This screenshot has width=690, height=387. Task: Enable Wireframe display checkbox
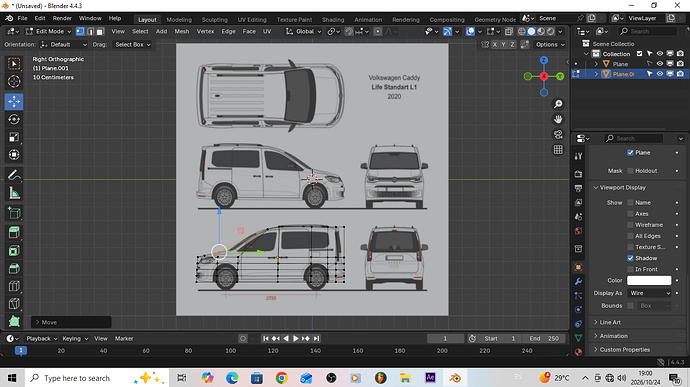coord(631,225)
